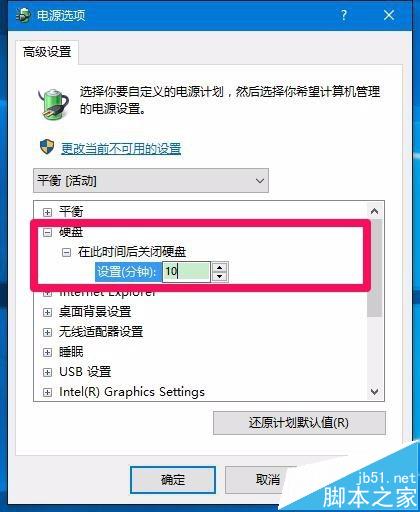Click the scrollbar up arrow
Viewport: 420px width, 512px height.
(374, 211)
